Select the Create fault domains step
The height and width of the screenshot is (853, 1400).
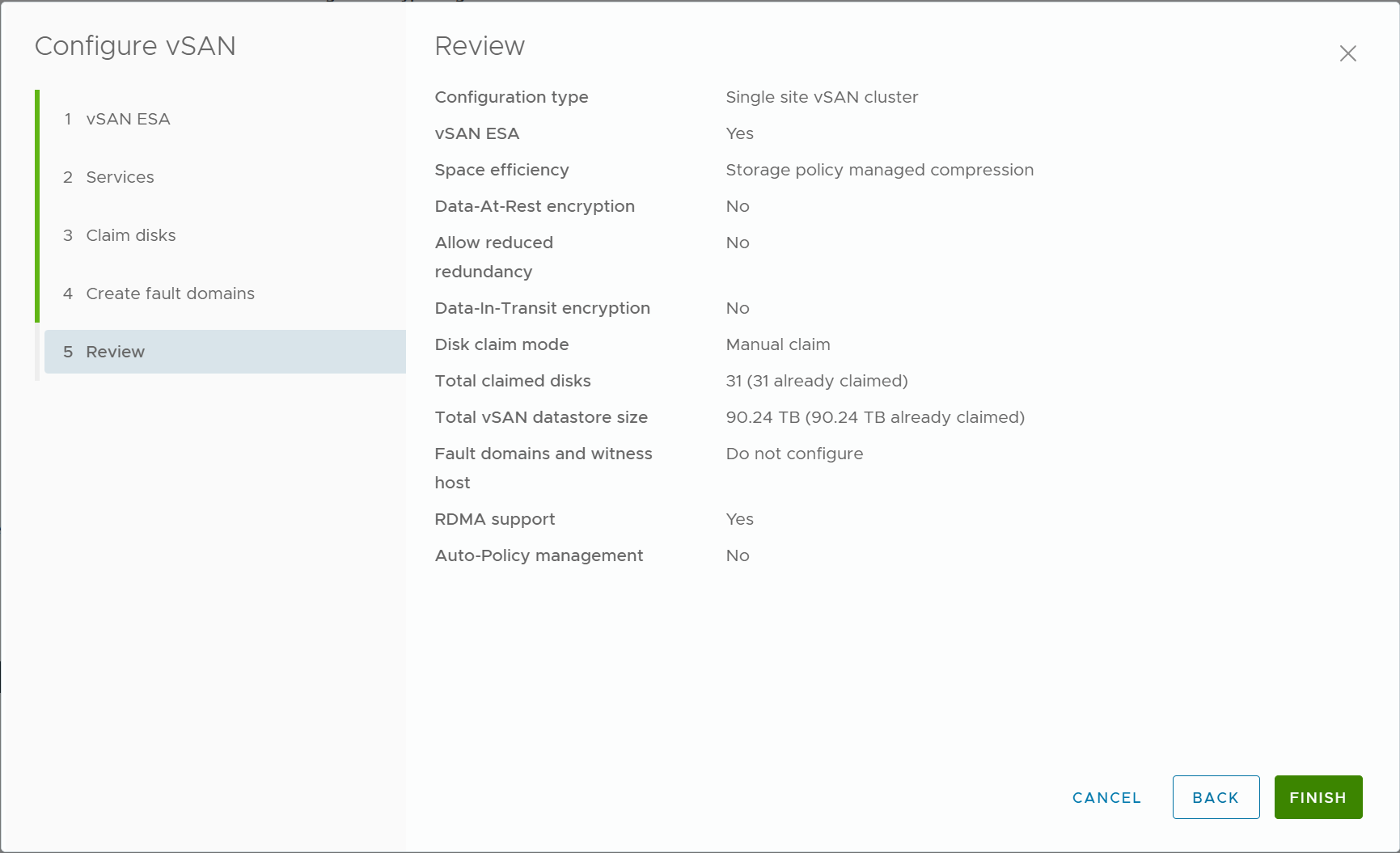(x=170, y=293)
